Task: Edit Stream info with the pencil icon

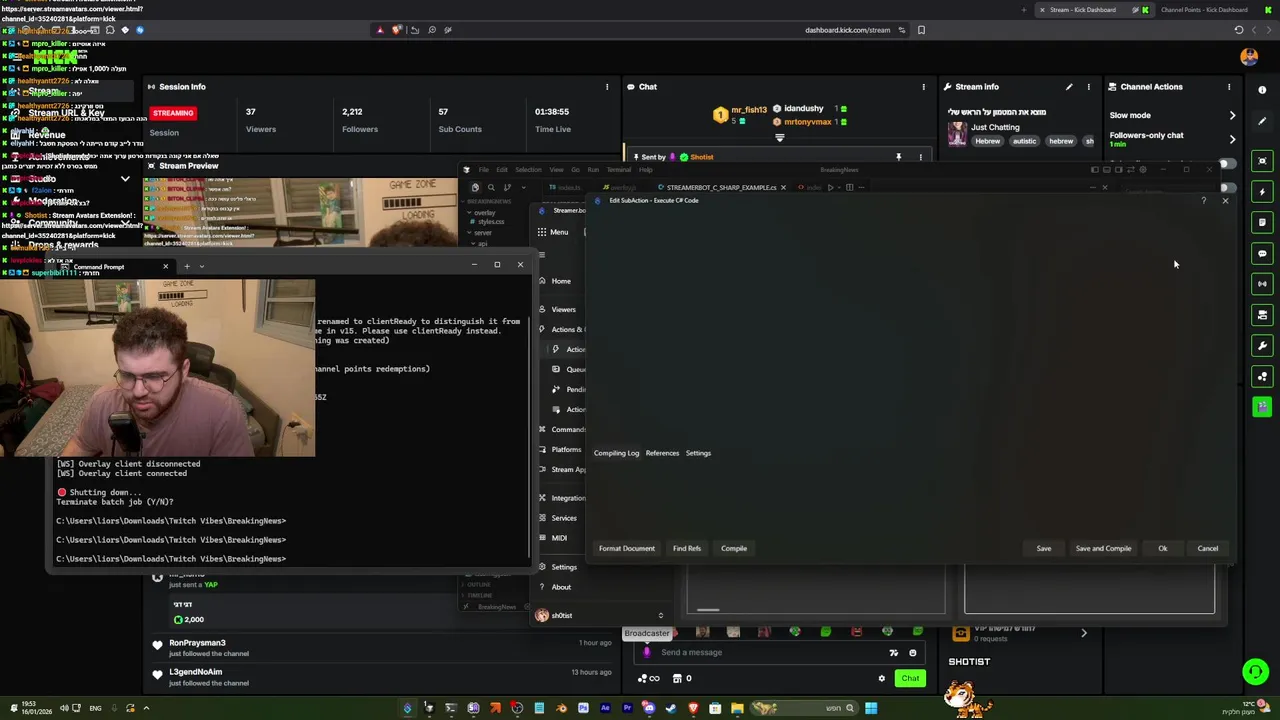Action: [x=1069, y=87]
